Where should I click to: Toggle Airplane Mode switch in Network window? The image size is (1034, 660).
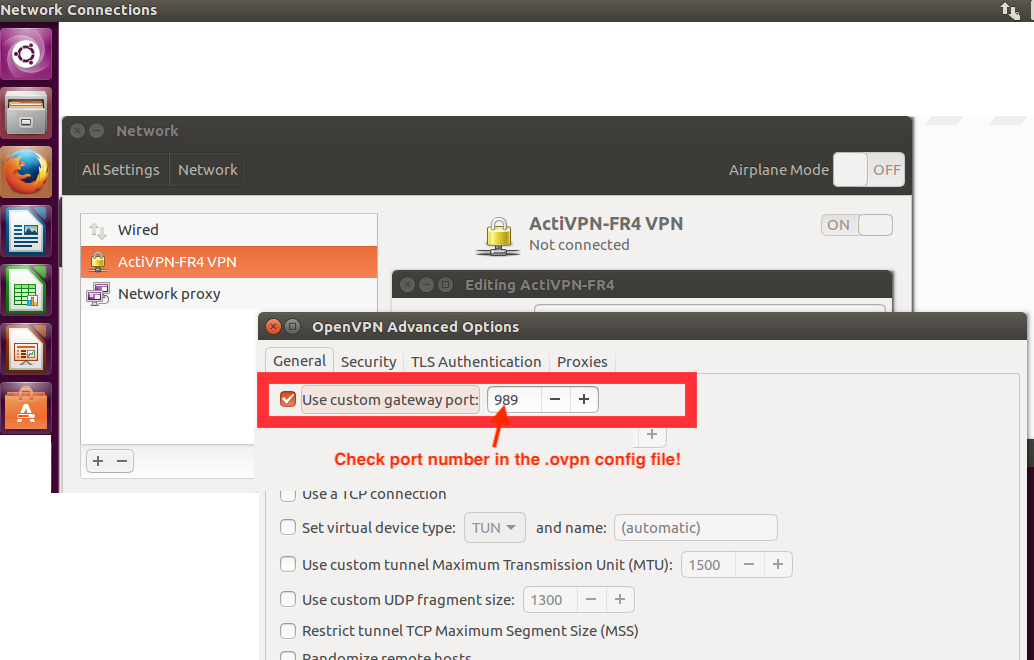[x=868, y=169]
